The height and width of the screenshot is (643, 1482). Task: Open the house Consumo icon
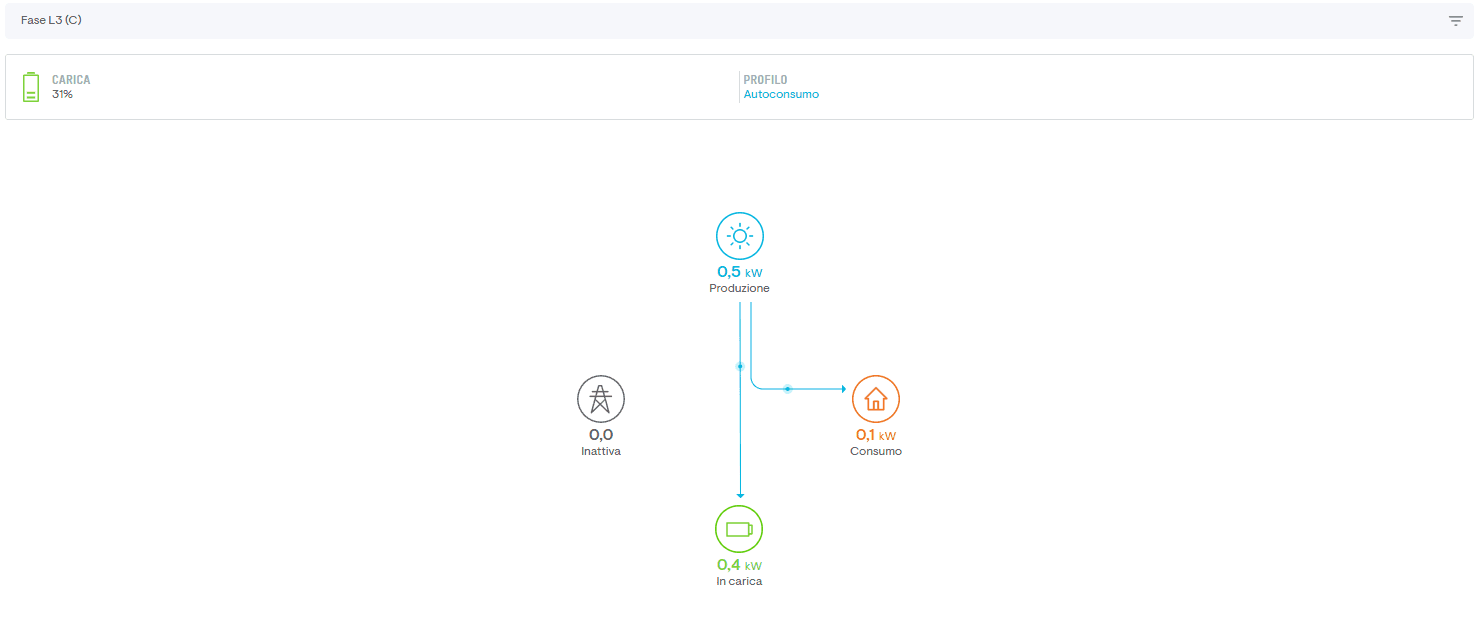coord(876,399)
